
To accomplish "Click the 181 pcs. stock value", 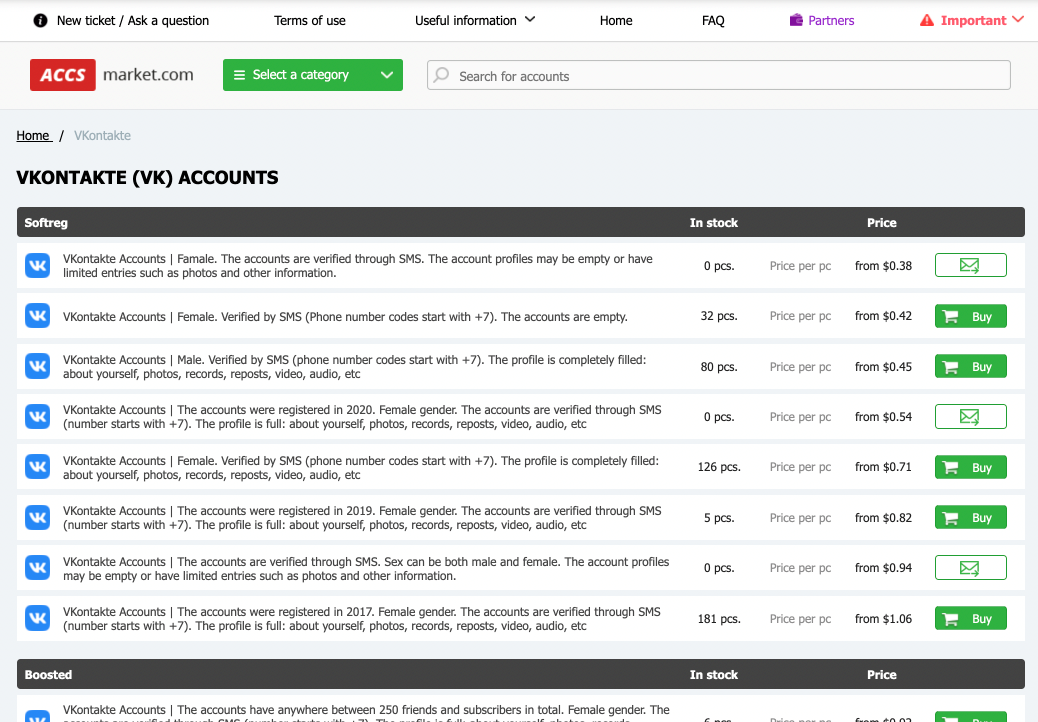I will click(719, 619).
